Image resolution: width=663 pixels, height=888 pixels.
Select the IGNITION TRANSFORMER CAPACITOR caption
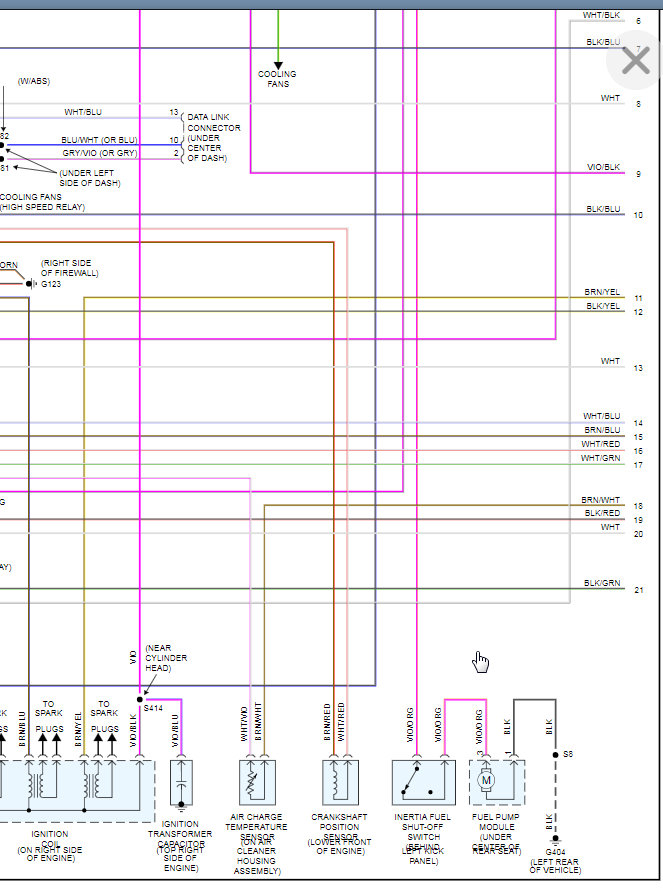(180, 846)
